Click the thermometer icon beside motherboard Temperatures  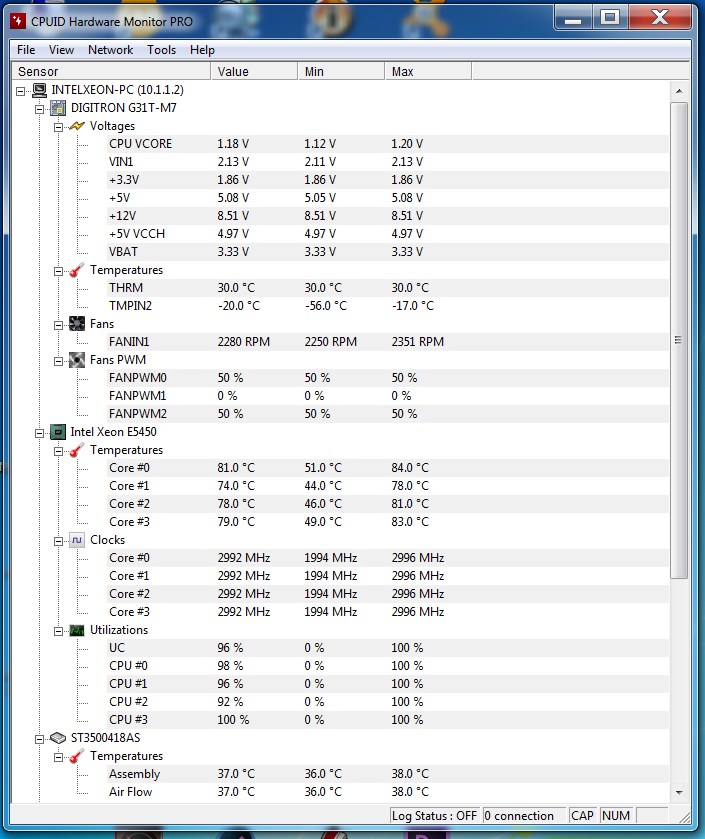(x=77, y=270)
